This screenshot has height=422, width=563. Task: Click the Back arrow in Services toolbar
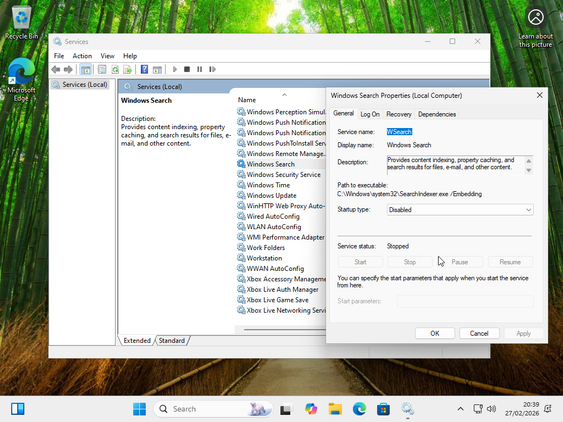56,69
